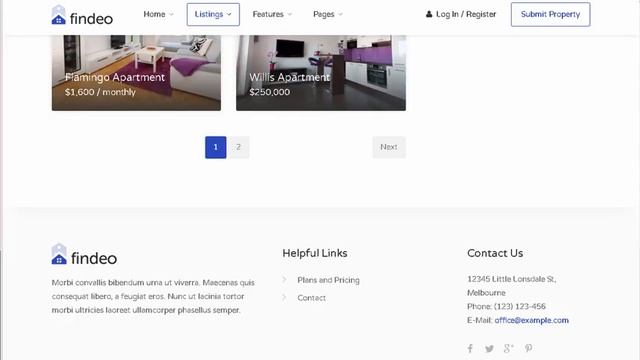This screenshot has height=360, width=640.
Task: Click the Phone: (123) 123-456 text
Action: [x=506, y=306]
